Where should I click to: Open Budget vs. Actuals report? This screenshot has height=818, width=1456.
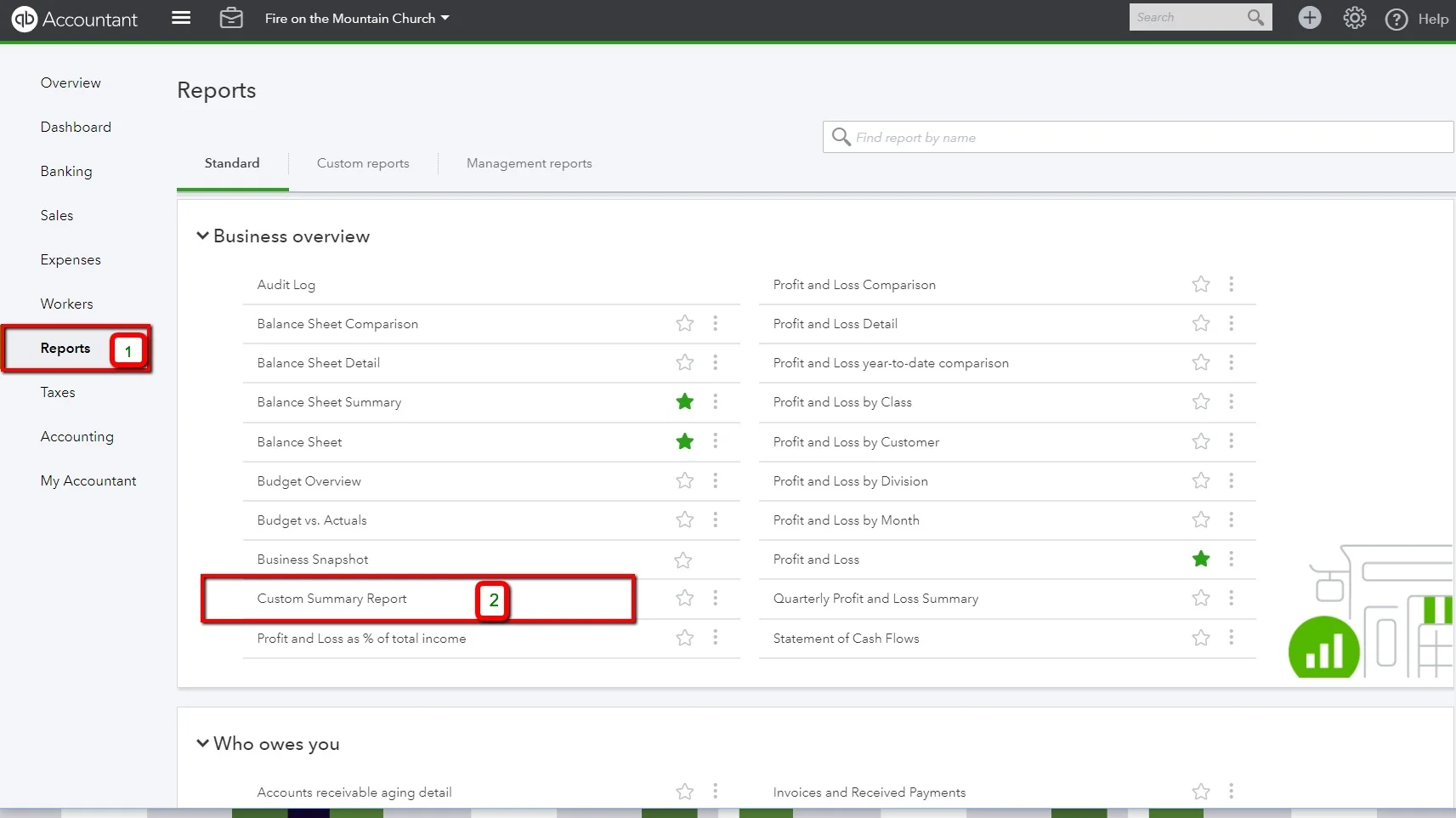coord(312,520)
